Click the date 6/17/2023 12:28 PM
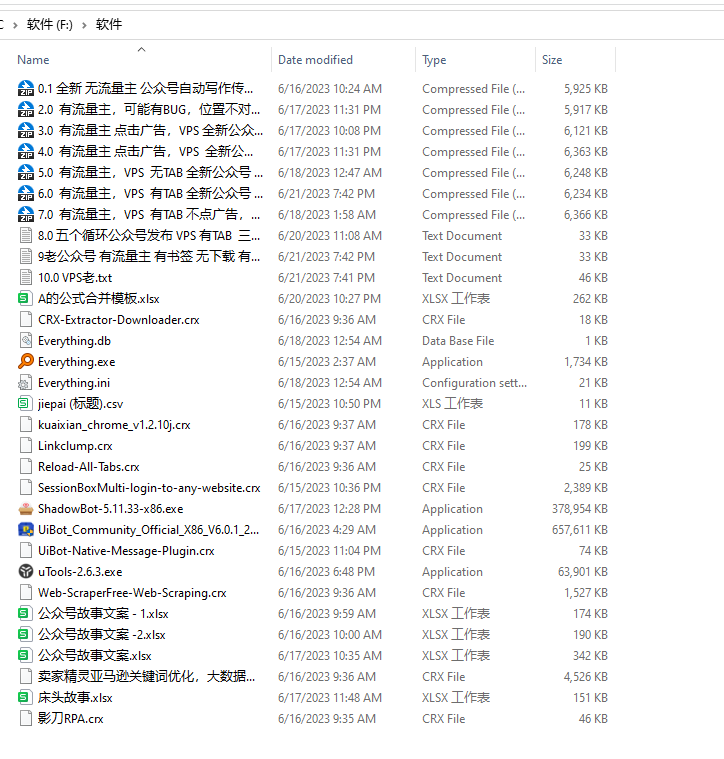 (x=329, y=509)
